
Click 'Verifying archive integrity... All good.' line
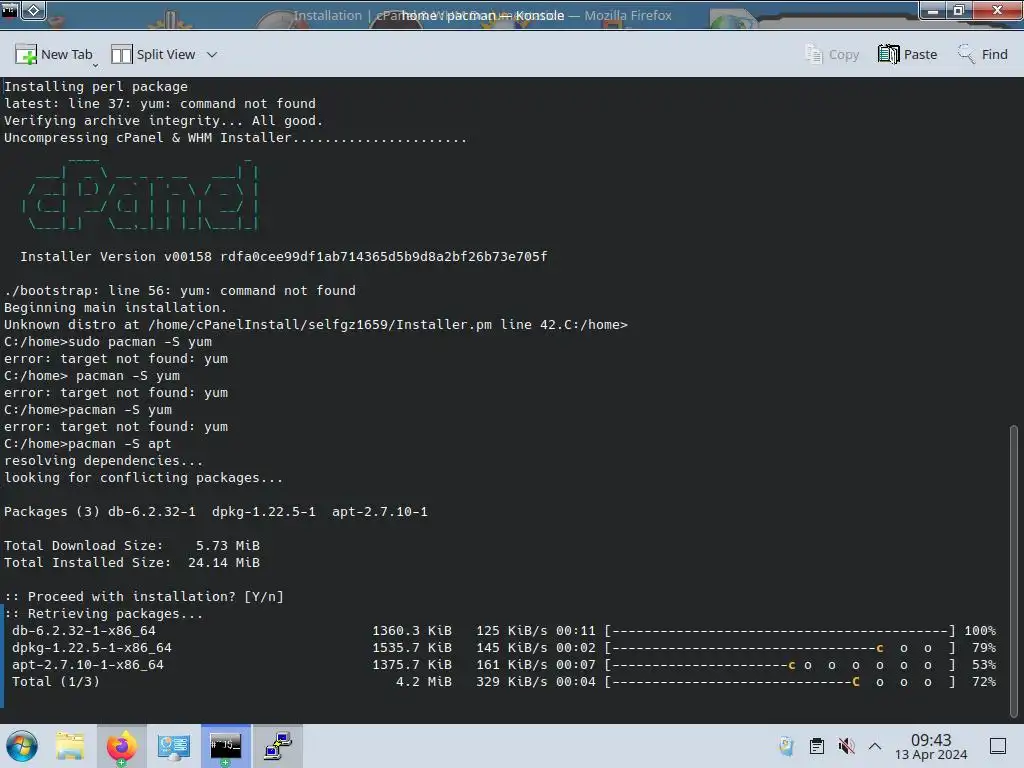tap(163, 120)
